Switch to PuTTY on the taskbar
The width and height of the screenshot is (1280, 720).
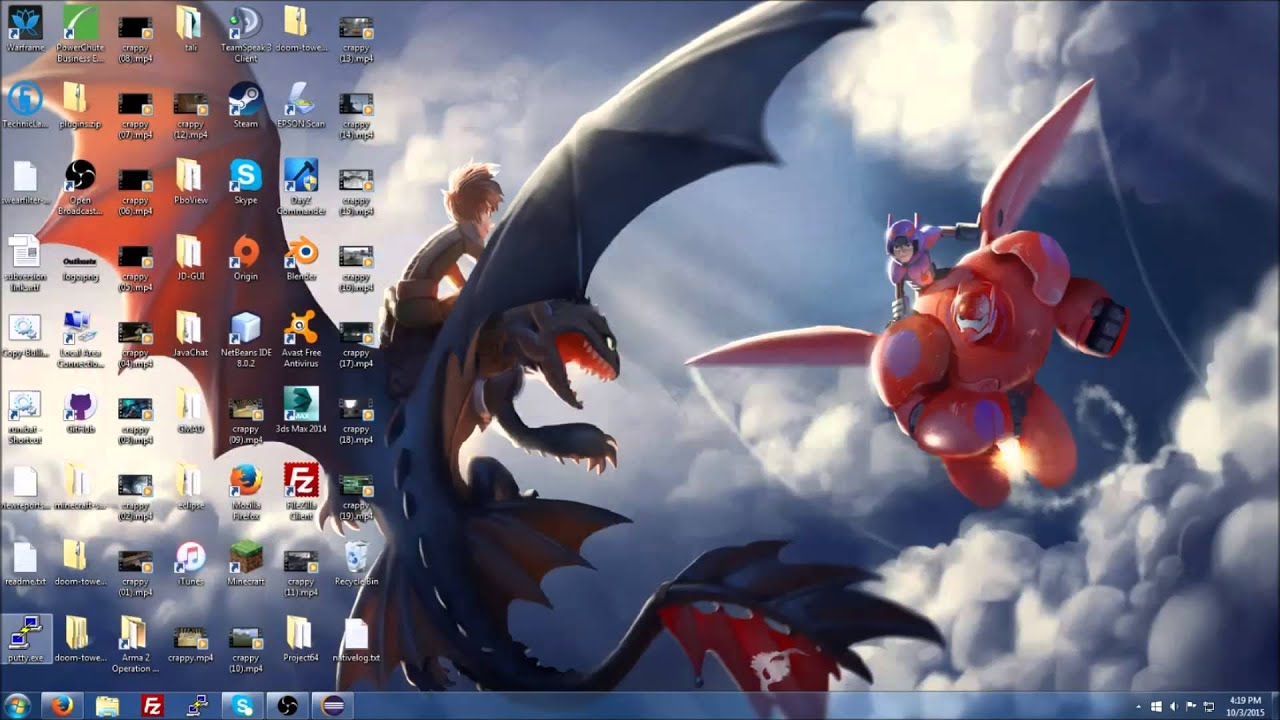(x=197, y=705)
